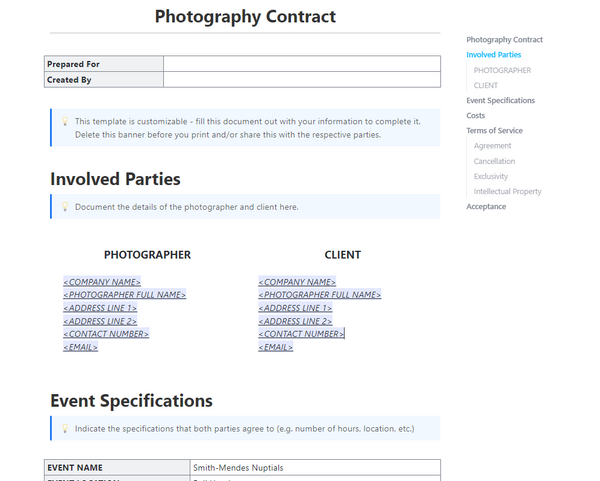Jump to Costs section via the outline
This screenshot has width=600, height=481.
point(475,116)
